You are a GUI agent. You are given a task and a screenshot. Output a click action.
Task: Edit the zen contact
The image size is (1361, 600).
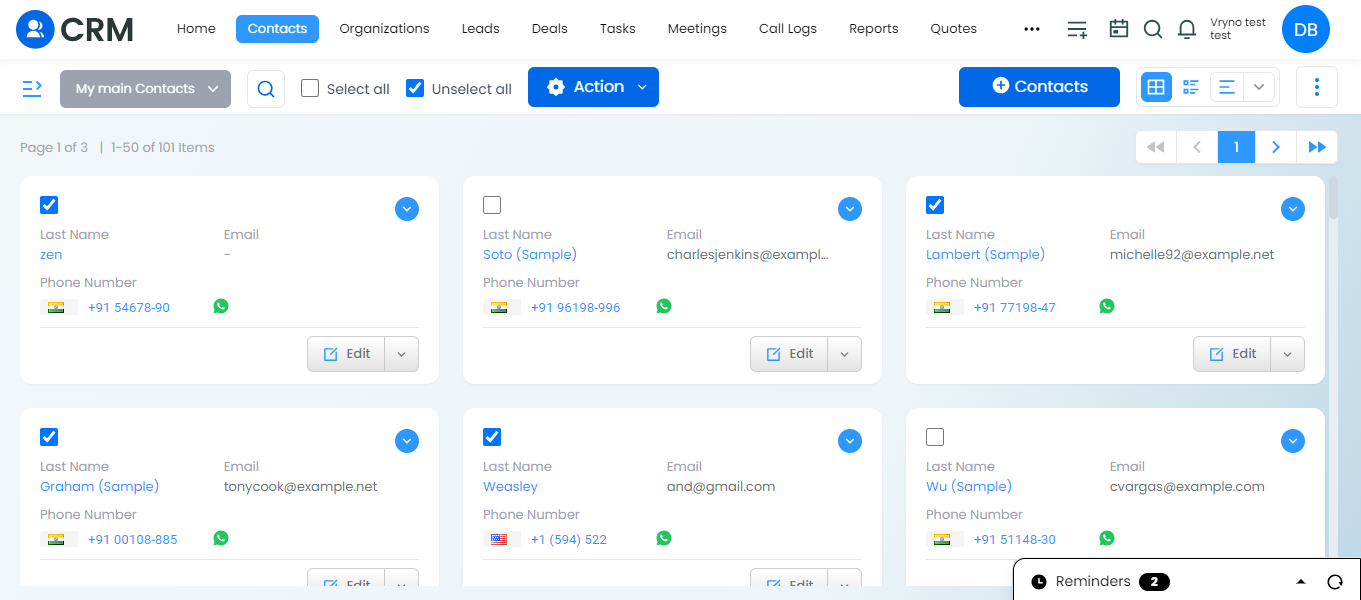(x=346, y=354)
